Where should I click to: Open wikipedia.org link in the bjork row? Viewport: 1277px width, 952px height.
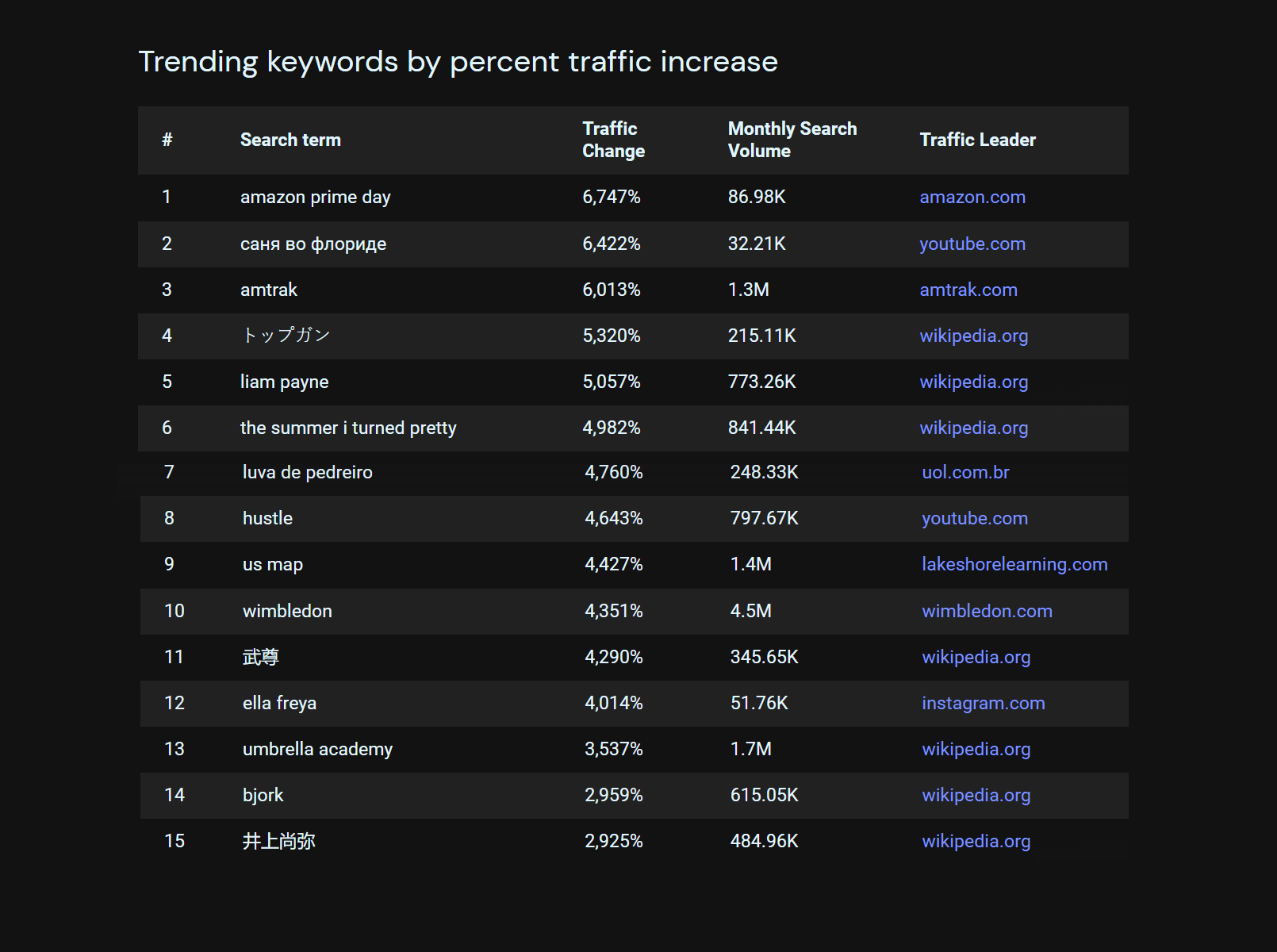coord(976,795)
